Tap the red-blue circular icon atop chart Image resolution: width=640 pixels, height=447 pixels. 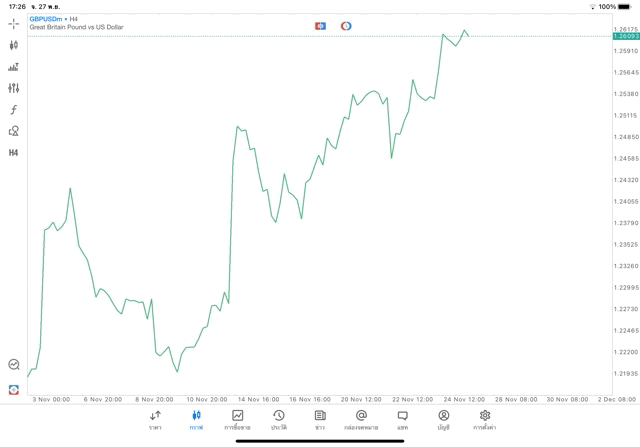[x=346, y=26]
